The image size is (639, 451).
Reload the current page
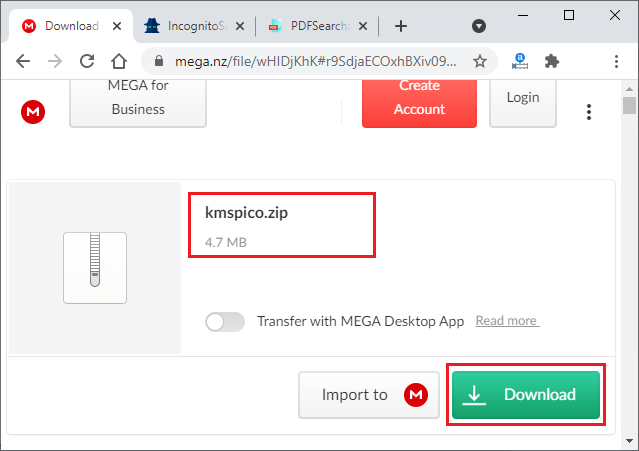click(x=87, y=62)
